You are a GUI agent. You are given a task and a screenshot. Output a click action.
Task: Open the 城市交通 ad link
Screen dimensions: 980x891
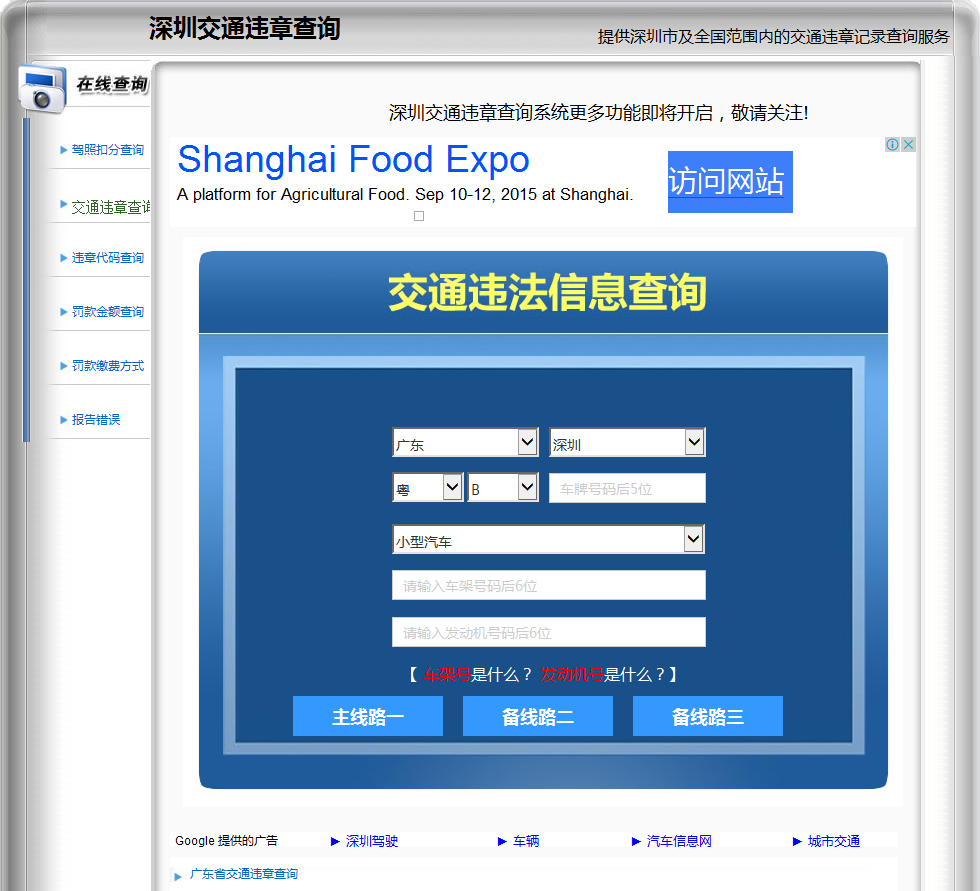coord(834,841)
